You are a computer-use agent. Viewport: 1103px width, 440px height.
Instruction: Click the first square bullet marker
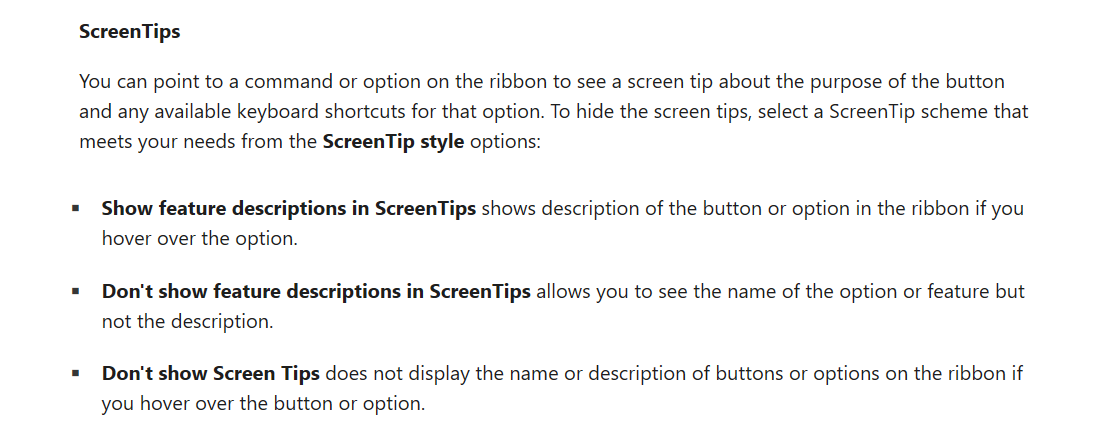coord(75,208)
